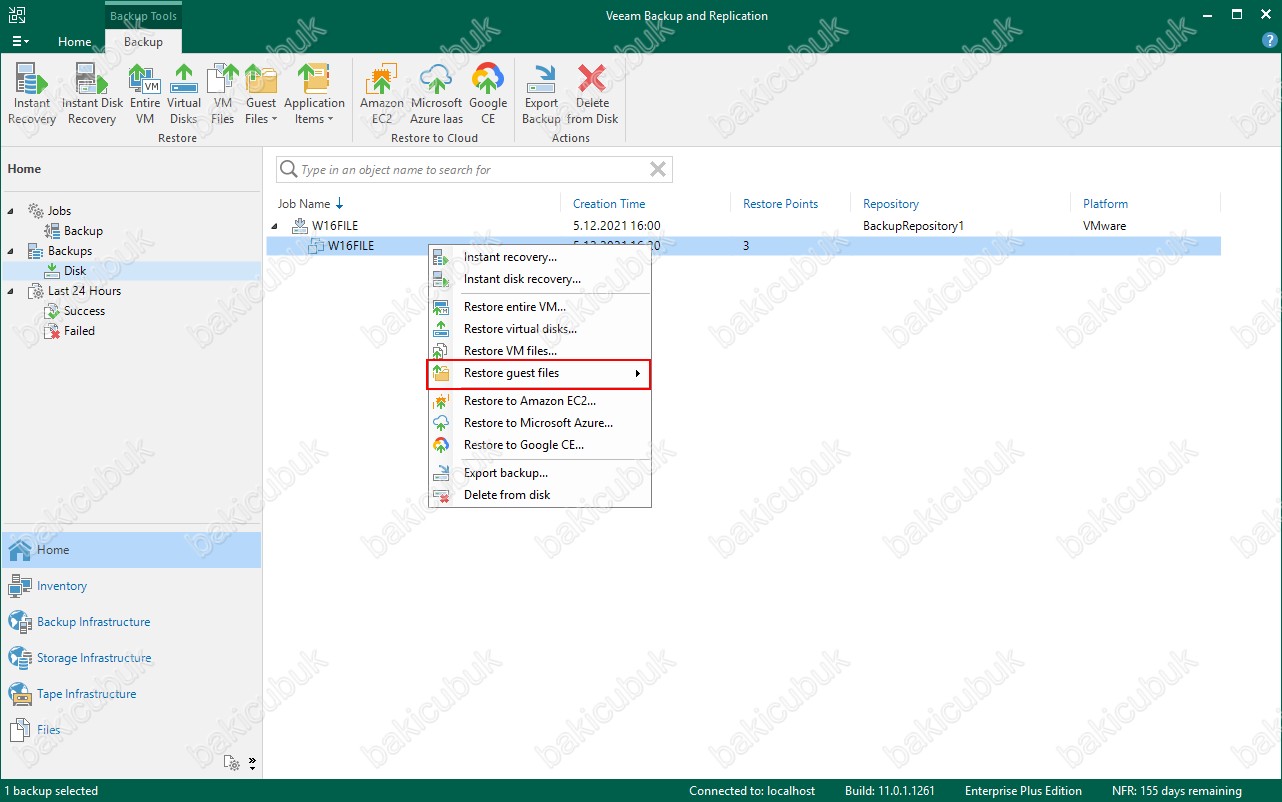Click Google CE restore icon
The height and width of the screenshot is (802, 1282).
[488, 95]
